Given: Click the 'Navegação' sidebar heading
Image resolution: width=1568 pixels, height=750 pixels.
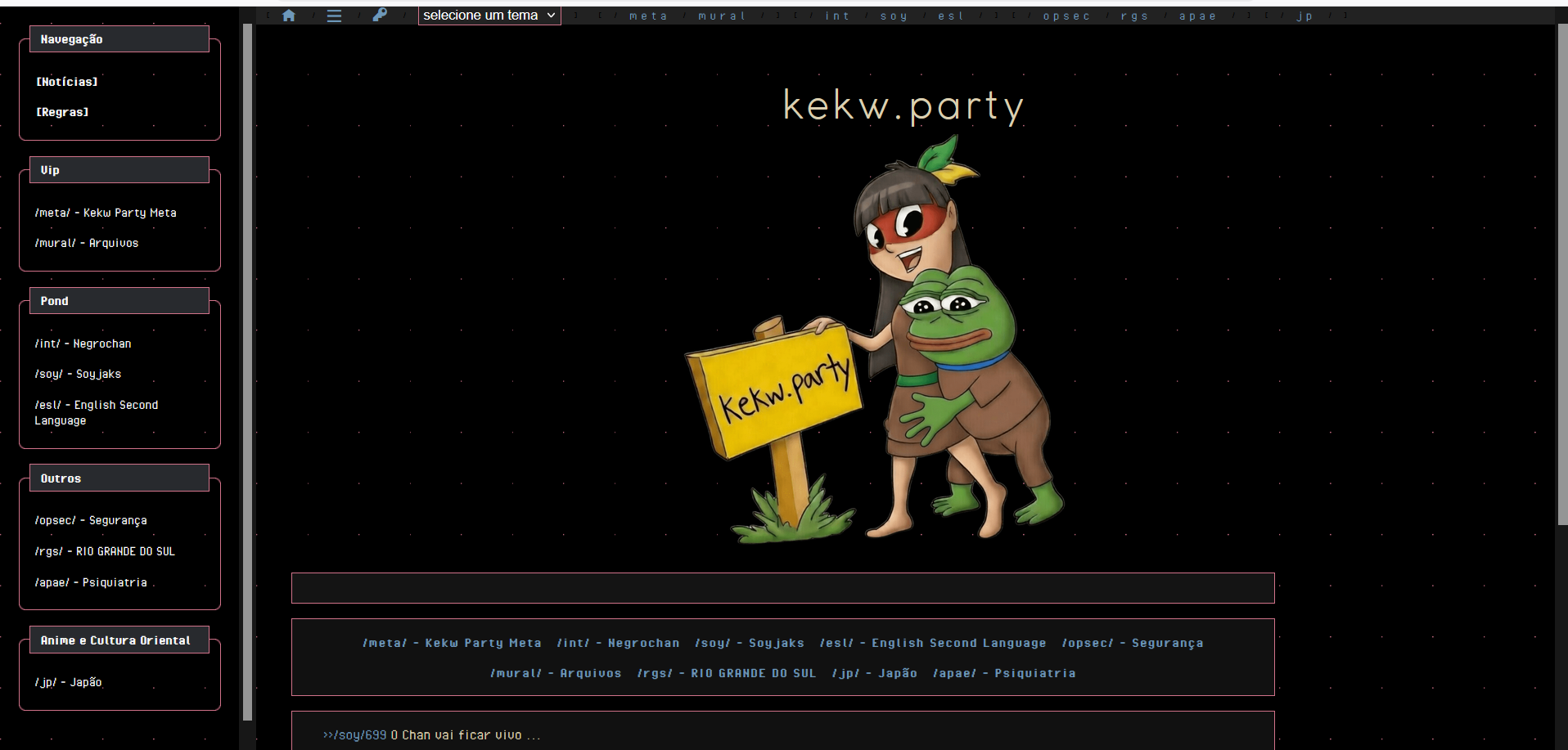Looking at the screenshot, I should (x=119, y=39).
